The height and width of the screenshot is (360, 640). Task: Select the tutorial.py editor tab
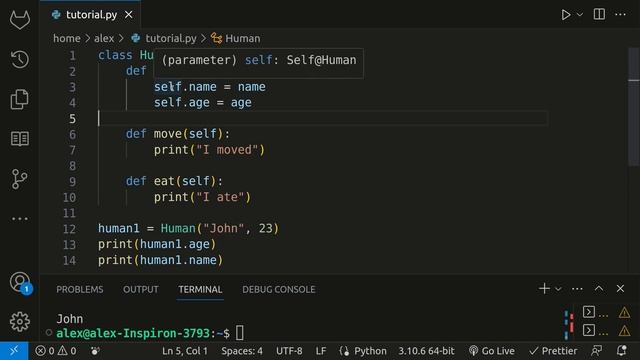coord(91,15)
